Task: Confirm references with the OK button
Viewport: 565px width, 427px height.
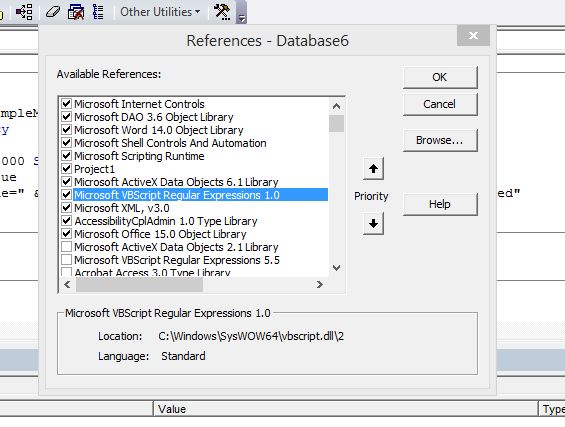Action: [x=440, y=77]
